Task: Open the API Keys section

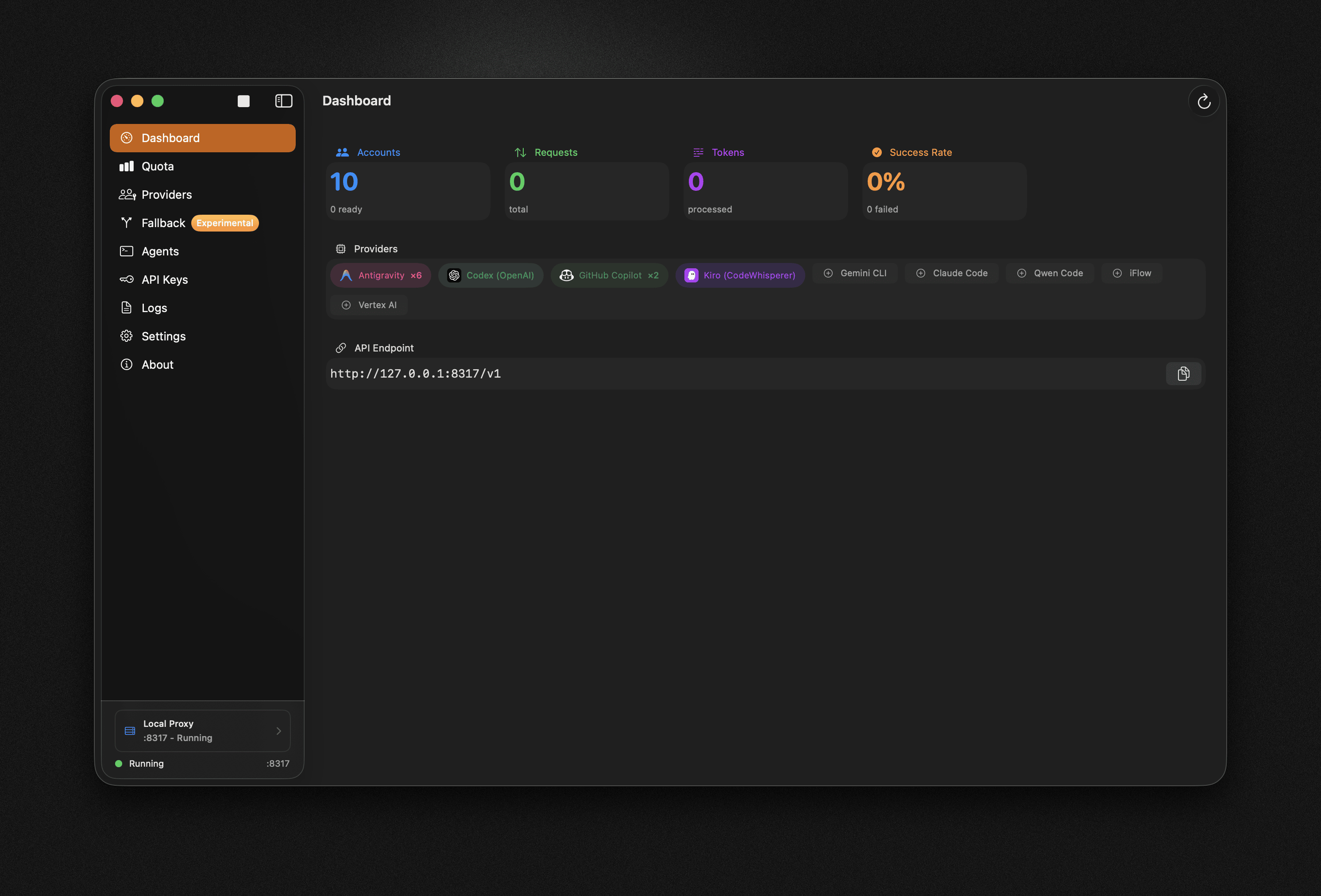Action: (x=164, y=280)
